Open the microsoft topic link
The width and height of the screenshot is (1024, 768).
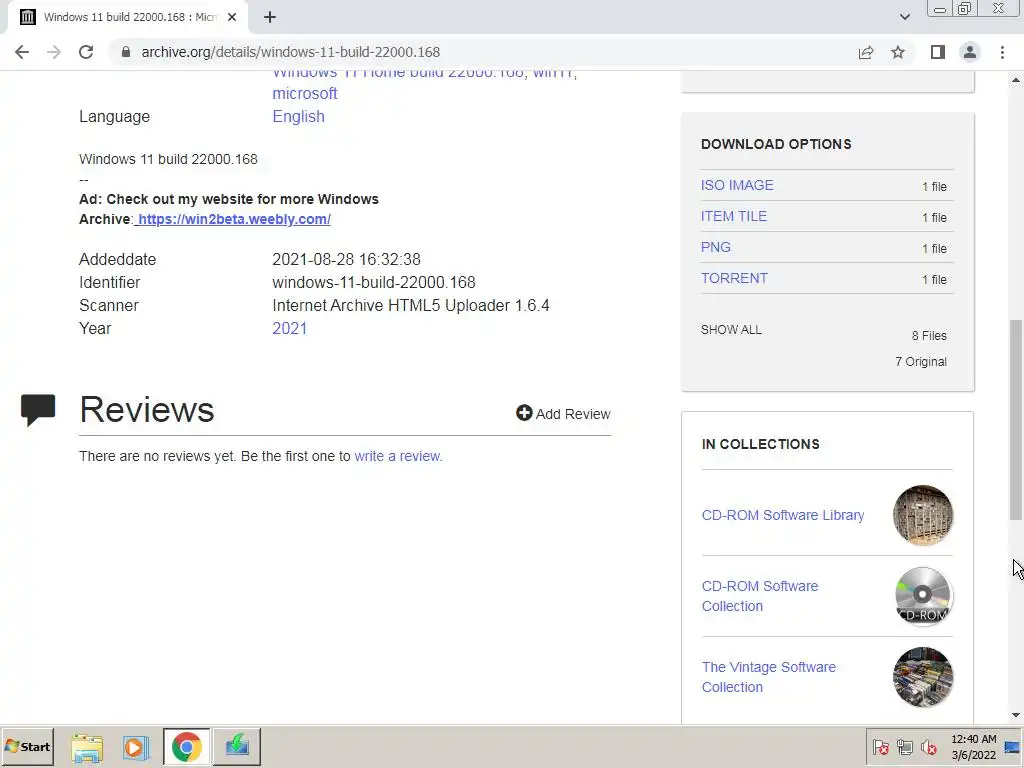coord(304,93)
